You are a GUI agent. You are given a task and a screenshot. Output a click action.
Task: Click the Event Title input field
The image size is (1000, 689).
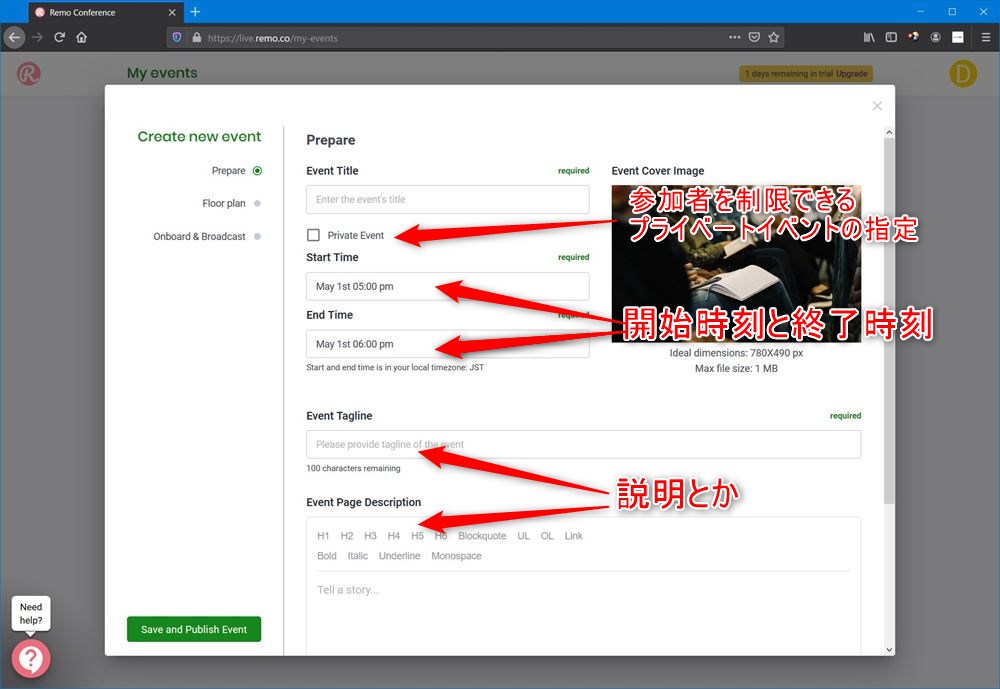[x=448, y=200]
